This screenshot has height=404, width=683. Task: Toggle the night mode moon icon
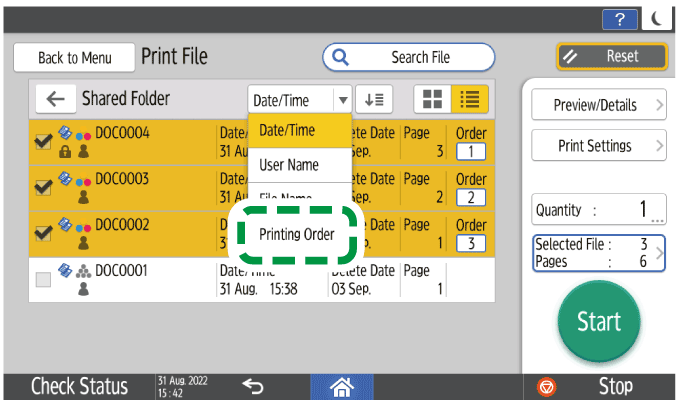[x=656, y=19]
